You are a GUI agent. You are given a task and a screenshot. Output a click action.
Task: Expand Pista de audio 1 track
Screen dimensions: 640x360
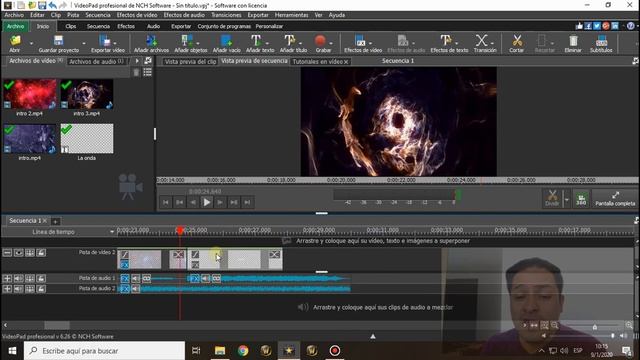tap(7, 278)
